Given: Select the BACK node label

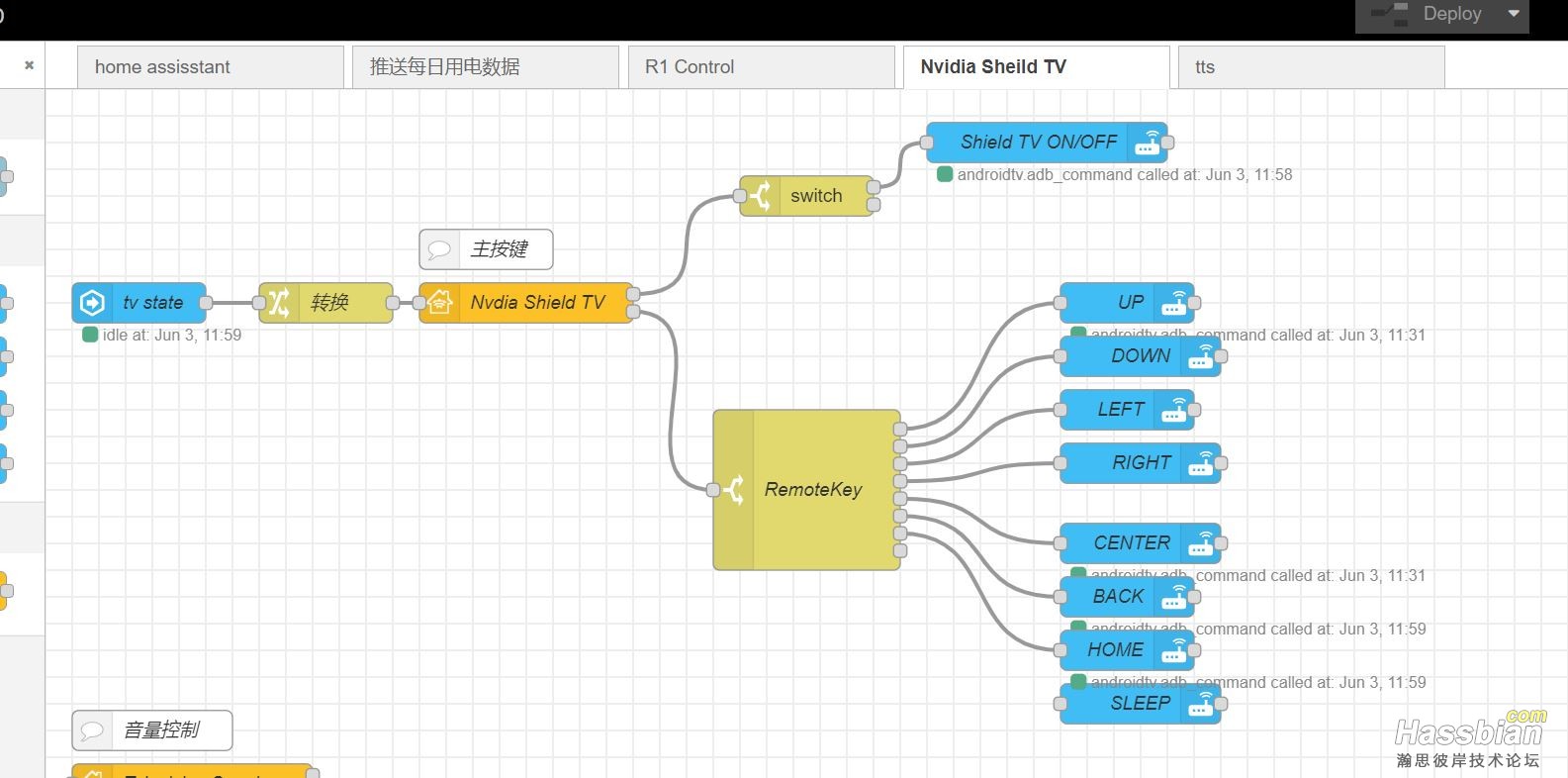Looking at the screenshot, I should click(1118, 597).
